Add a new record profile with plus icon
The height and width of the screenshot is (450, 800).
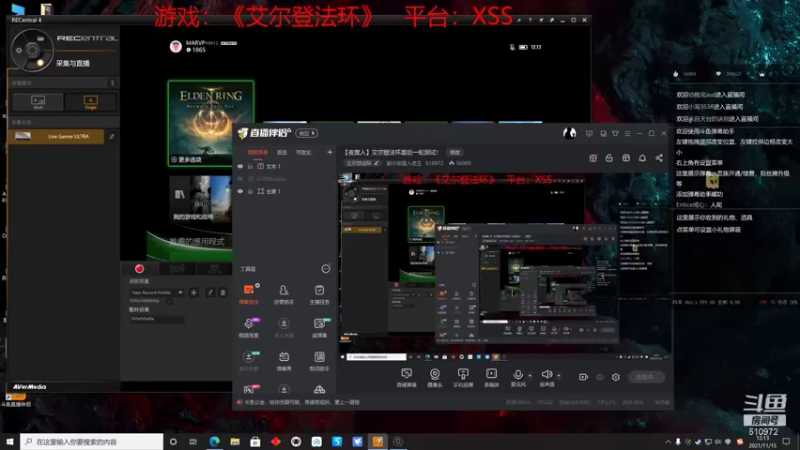(x=193, y=292)
